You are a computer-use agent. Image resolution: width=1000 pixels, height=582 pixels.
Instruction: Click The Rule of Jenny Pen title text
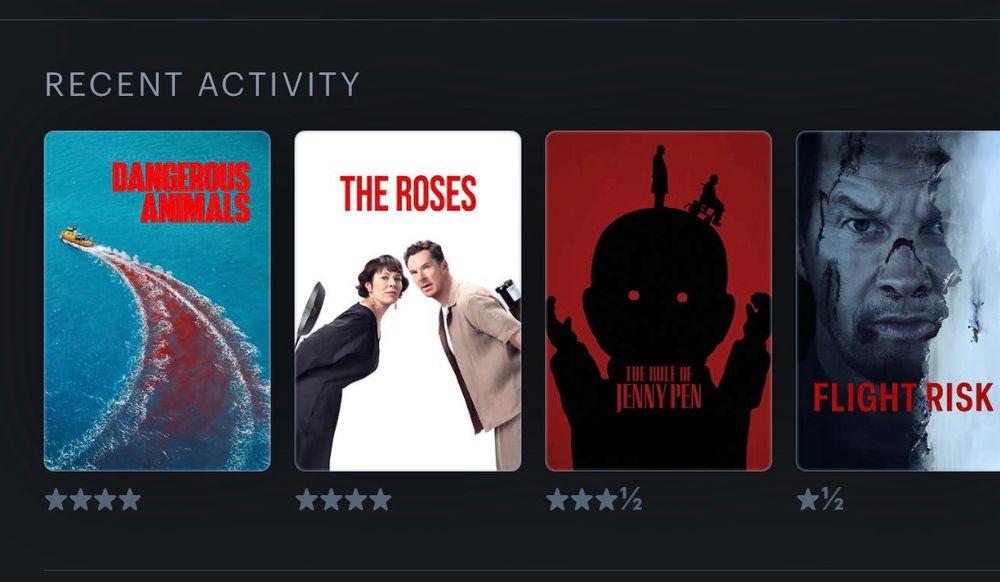(659, 388)
